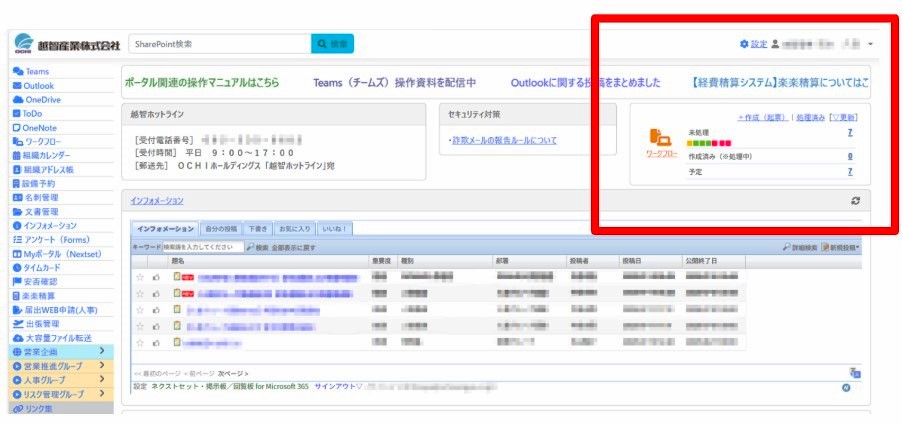Click the SharePoint検索 input field

[x=219, y=44]
